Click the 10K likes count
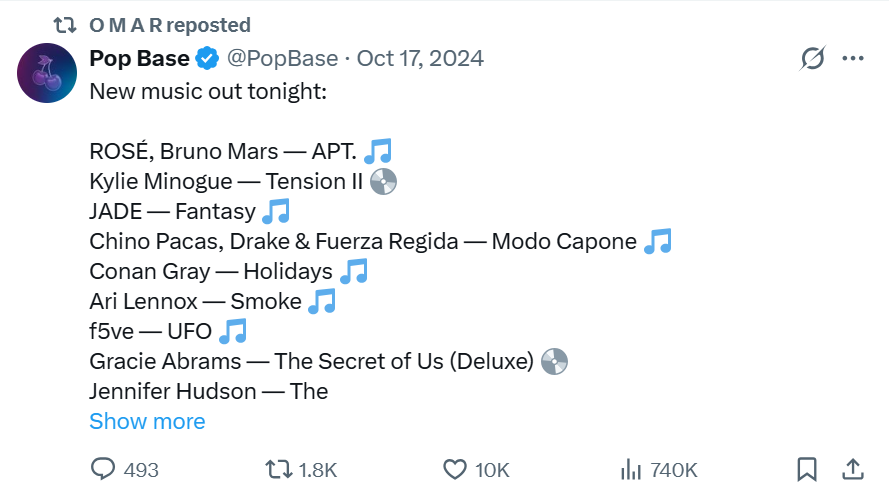Viewport: 889px width, 500px height. 492,470
